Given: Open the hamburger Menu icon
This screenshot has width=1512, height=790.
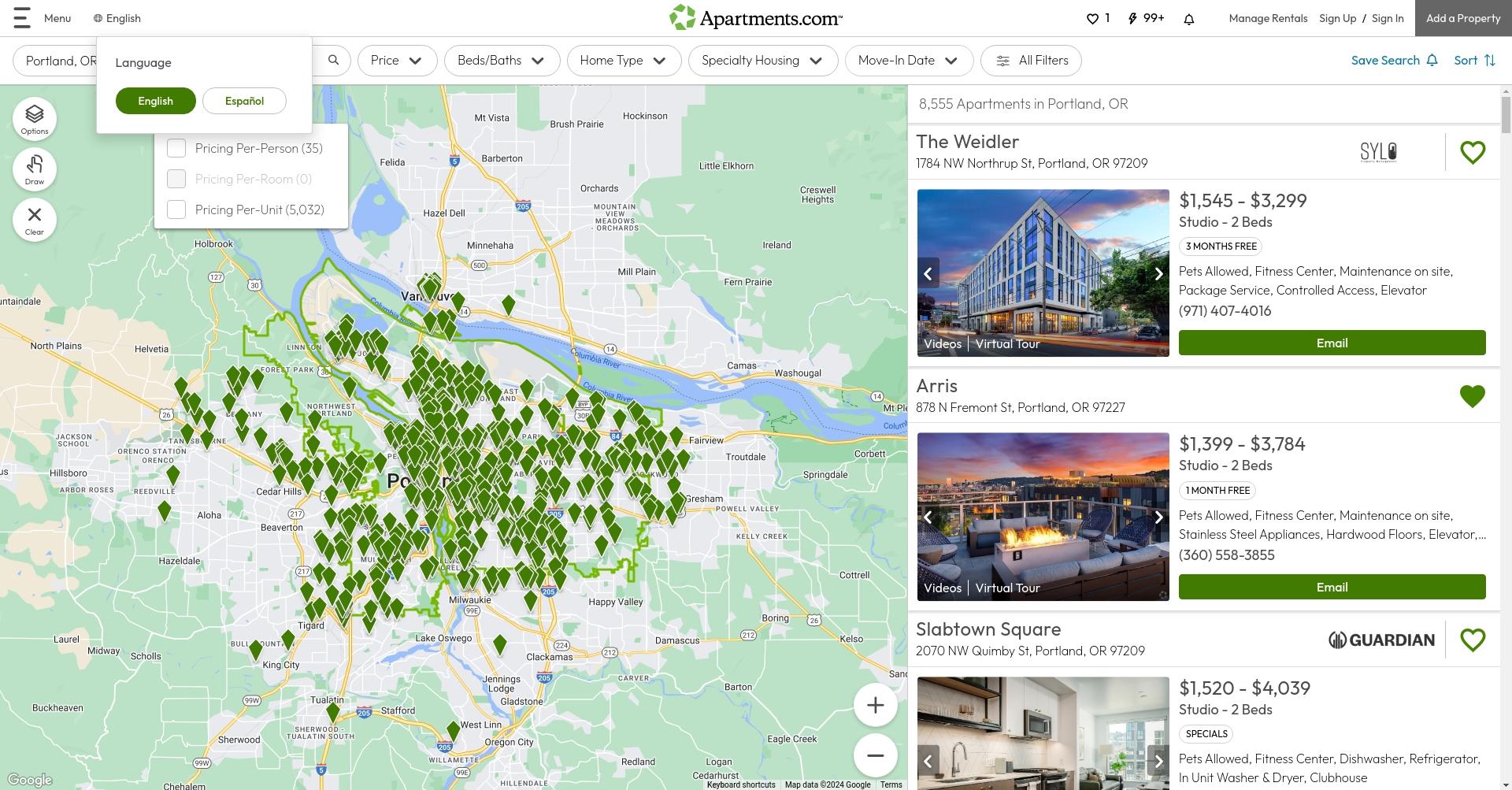Looking at the screenshot, I should tap(22, 18).
